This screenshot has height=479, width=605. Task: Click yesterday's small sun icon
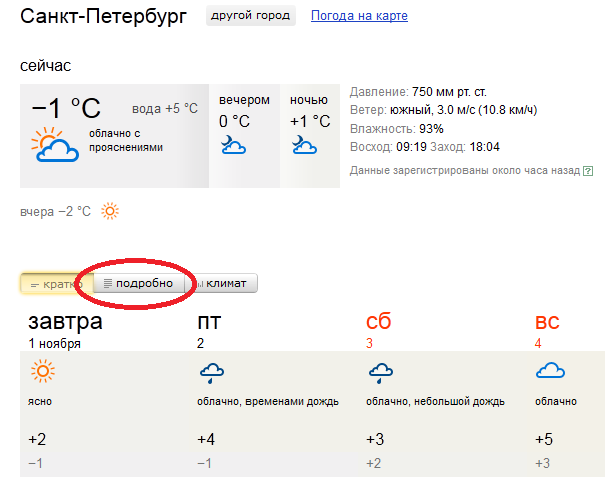pyautogui.click(x=109, y=211)
